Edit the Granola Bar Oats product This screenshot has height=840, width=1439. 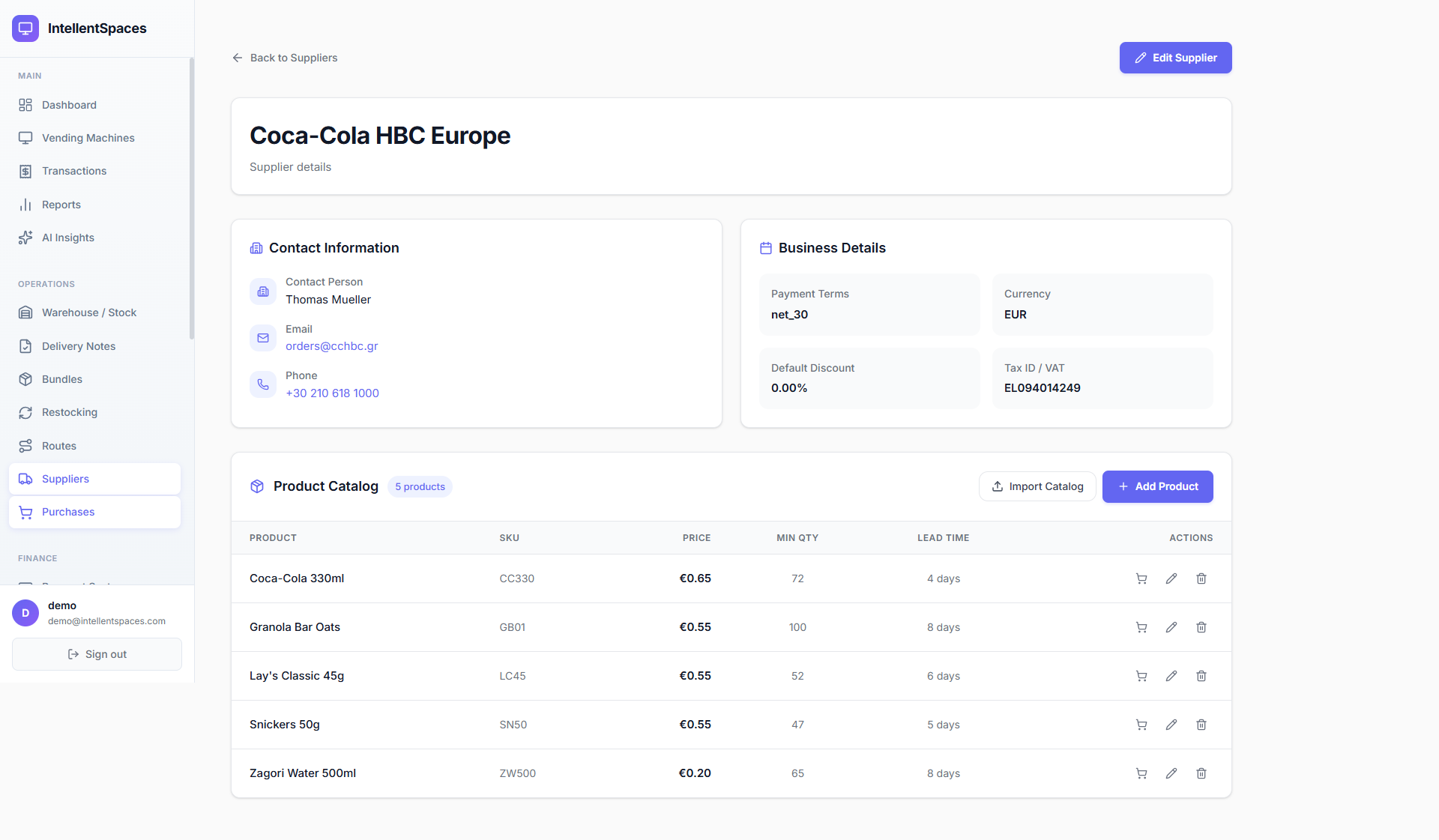(x=1171, y=627)
